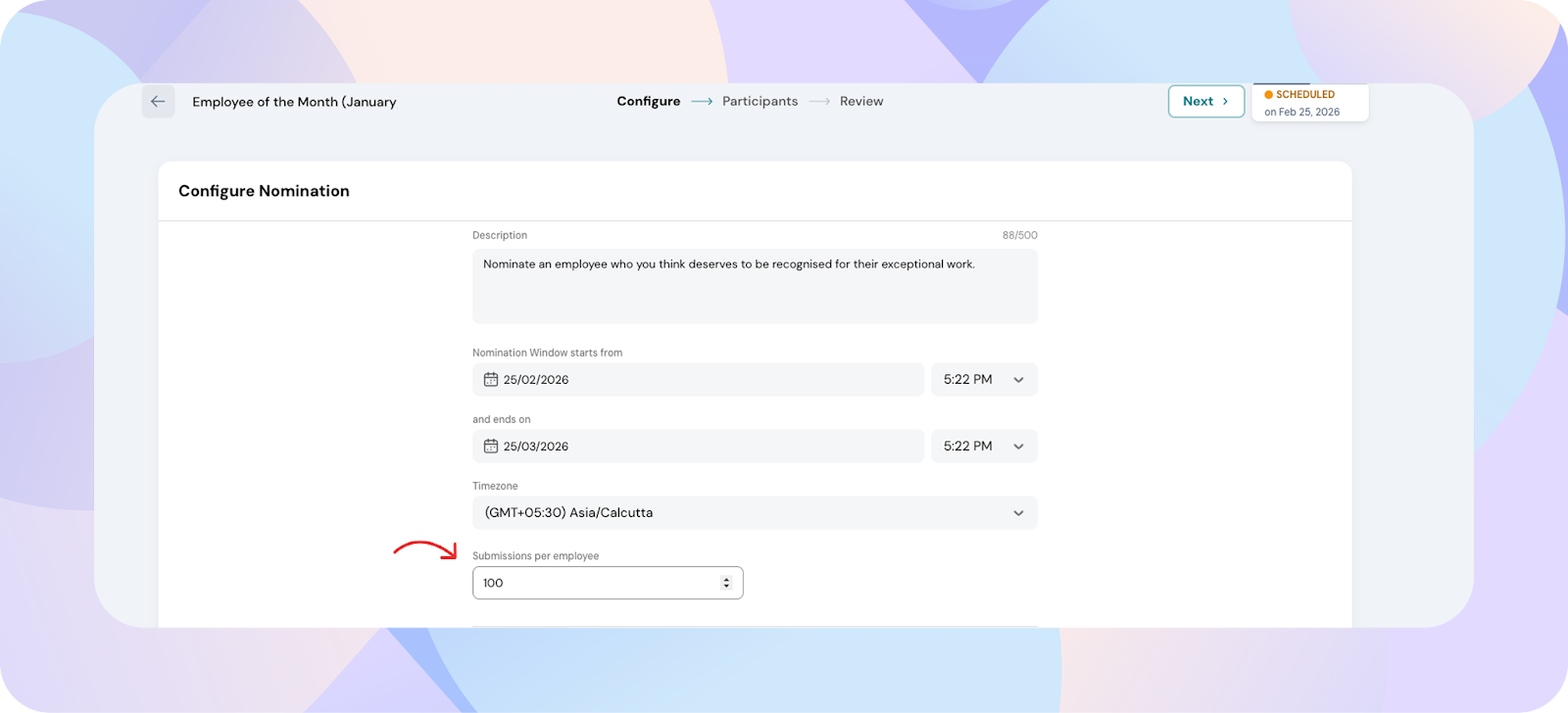Click the Employee of the Month title
The height and width of the screenshot is (713, 1568).
(294, 102)
